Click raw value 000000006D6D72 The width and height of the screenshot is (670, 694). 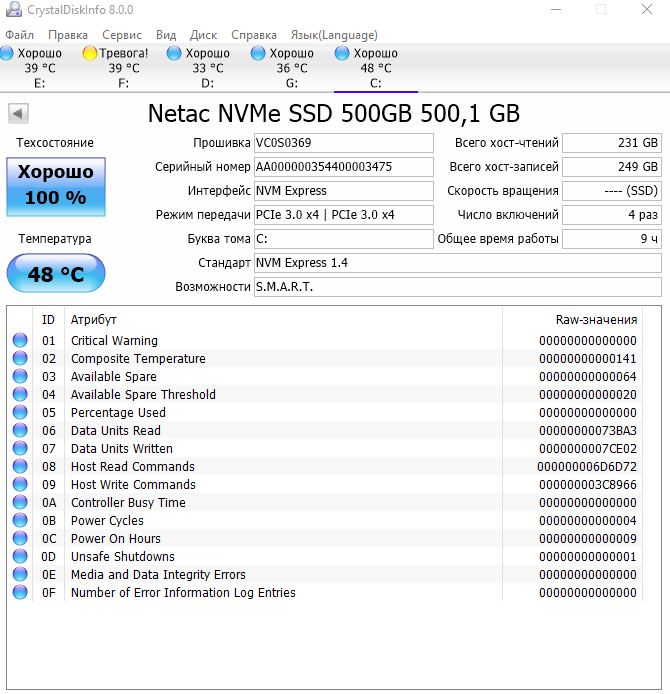tap(587, 467)
